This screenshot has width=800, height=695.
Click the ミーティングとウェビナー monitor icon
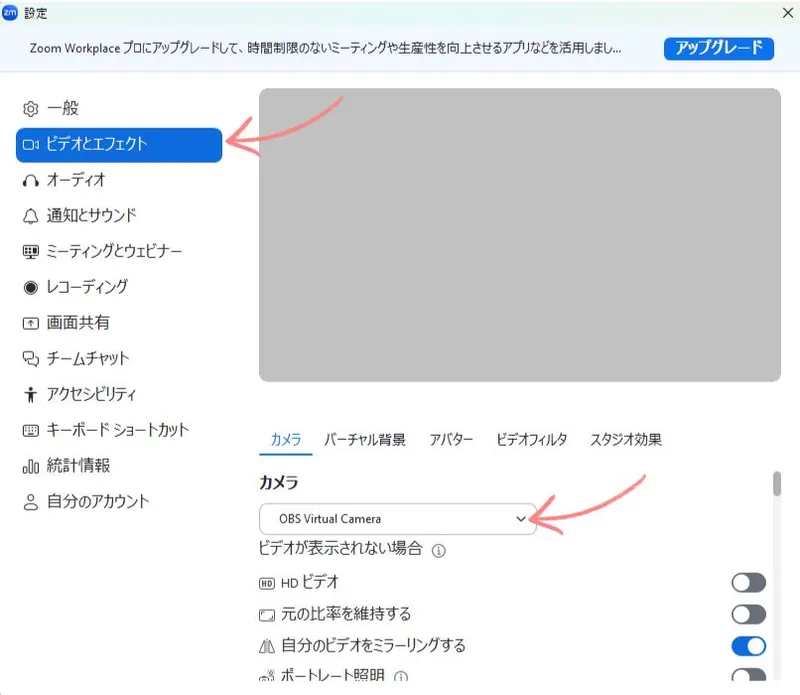[x=30, y=251]
